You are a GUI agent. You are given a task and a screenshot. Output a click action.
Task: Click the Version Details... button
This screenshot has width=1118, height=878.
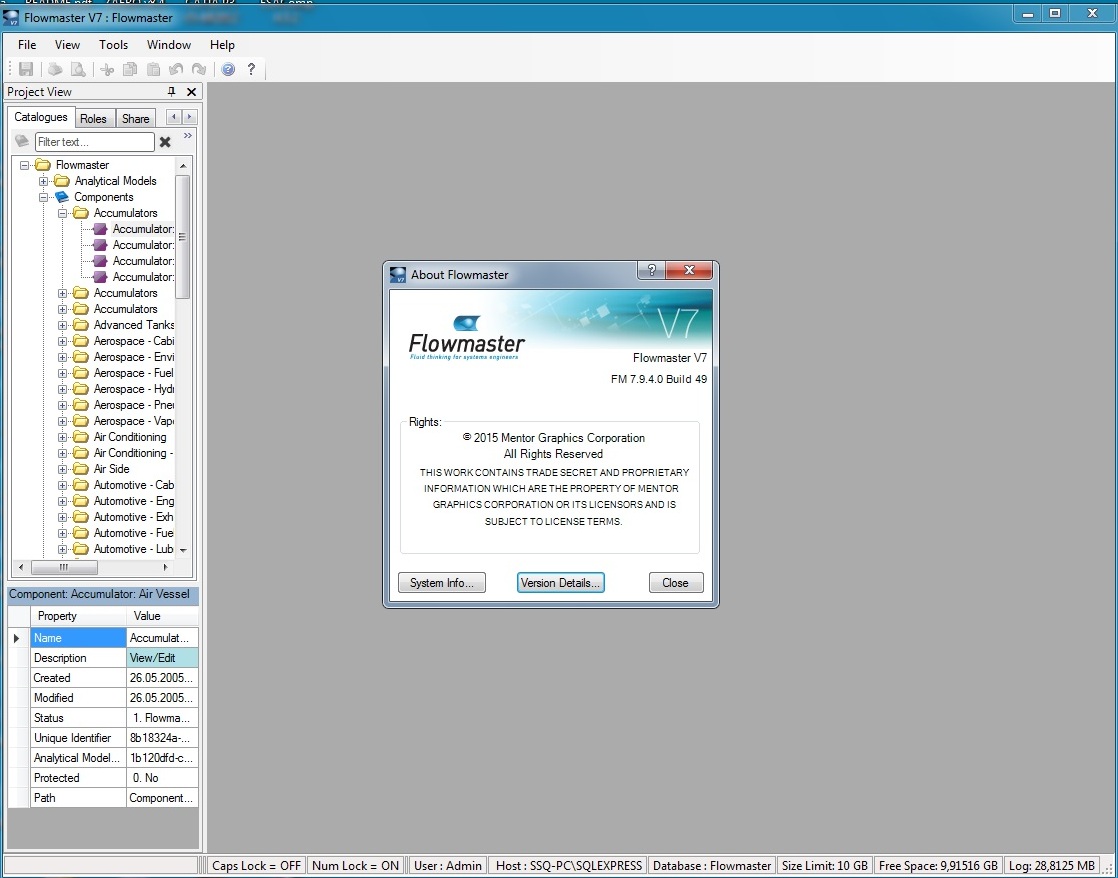[560, 583]
